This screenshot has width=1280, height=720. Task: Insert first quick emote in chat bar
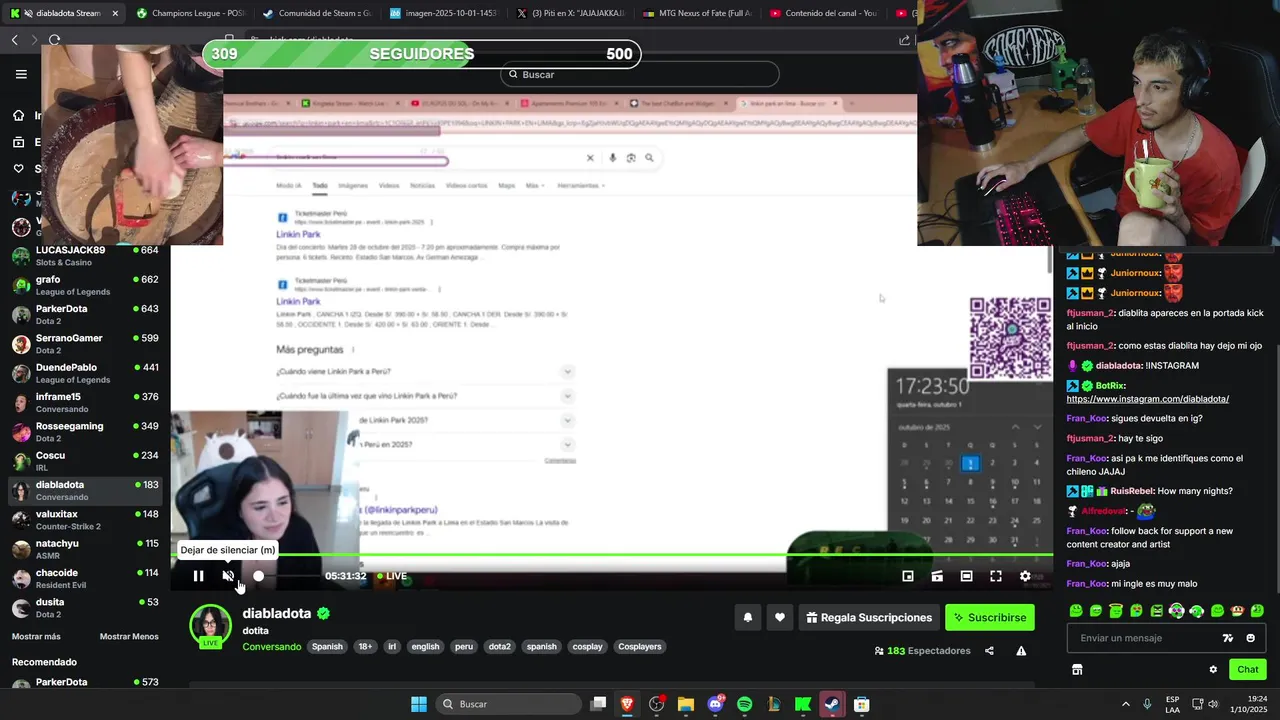(x=1076, y=611)
